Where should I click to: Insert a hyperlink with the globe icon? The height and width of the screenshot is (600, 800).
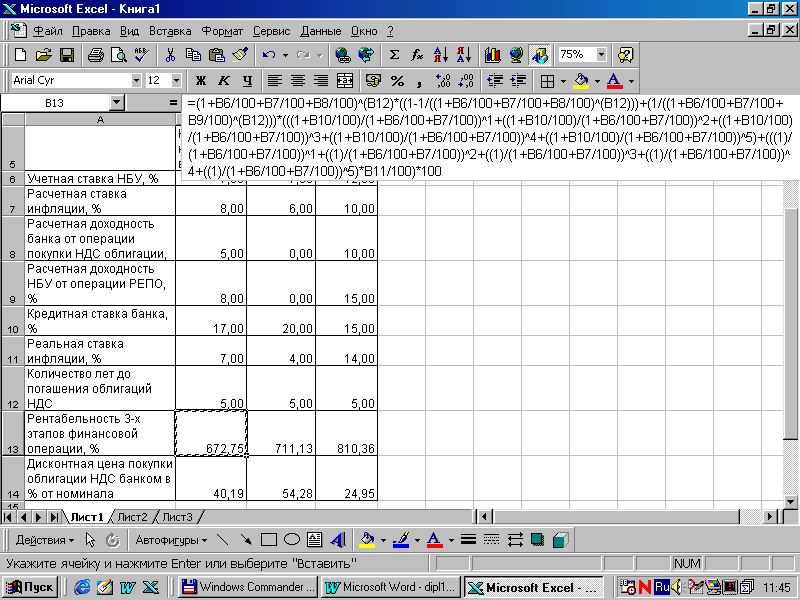pyautogui.click(x=342, y=55)
